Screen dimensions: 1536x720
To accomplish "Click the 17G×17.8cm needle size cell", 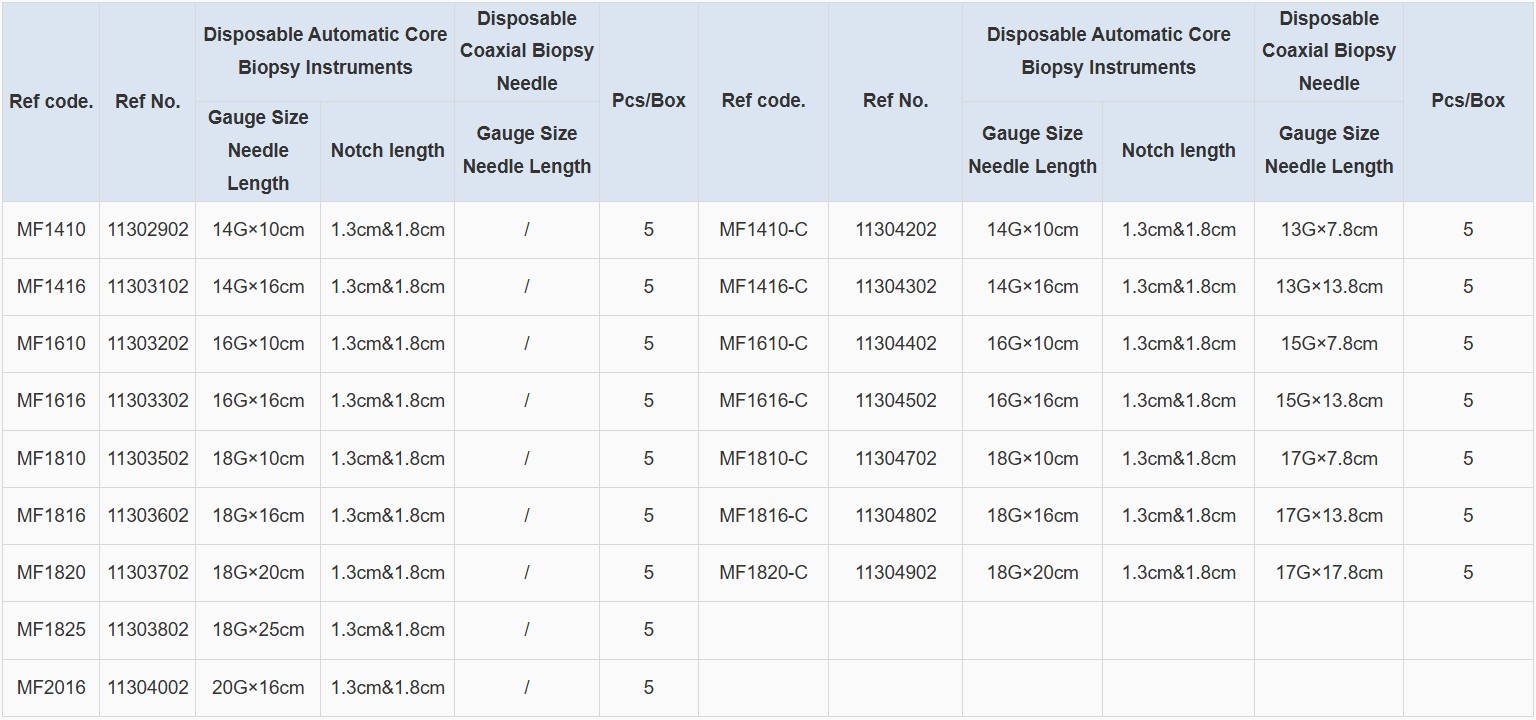I will click(x=1328, y=572).
